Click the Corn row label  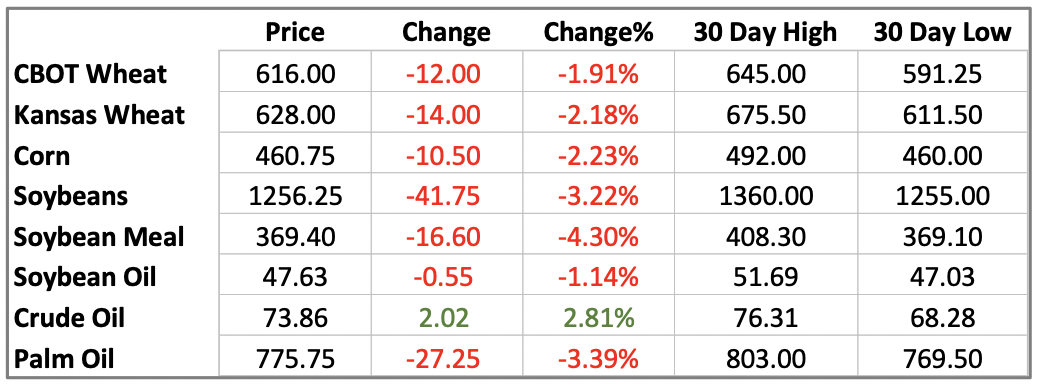coord(42,156)
